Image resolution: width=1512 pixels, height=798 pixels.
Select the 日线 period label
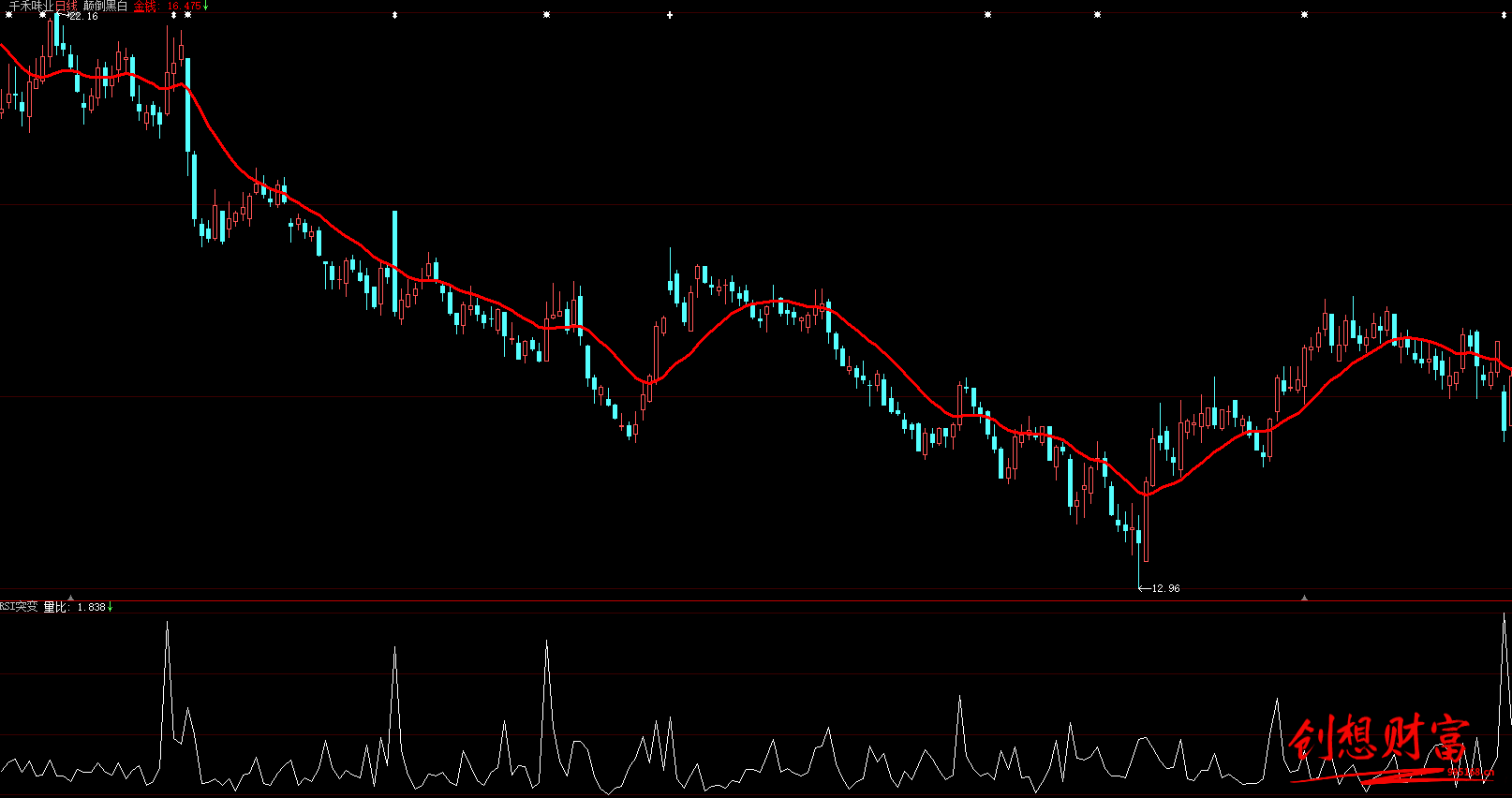pos(67,6)
